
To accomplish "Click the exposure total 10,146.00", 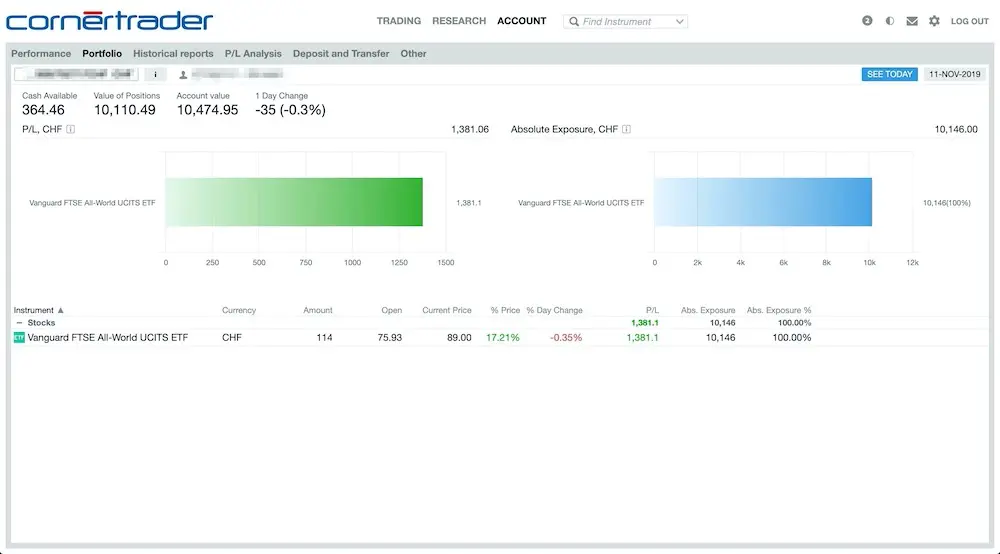I will [956, 129].
